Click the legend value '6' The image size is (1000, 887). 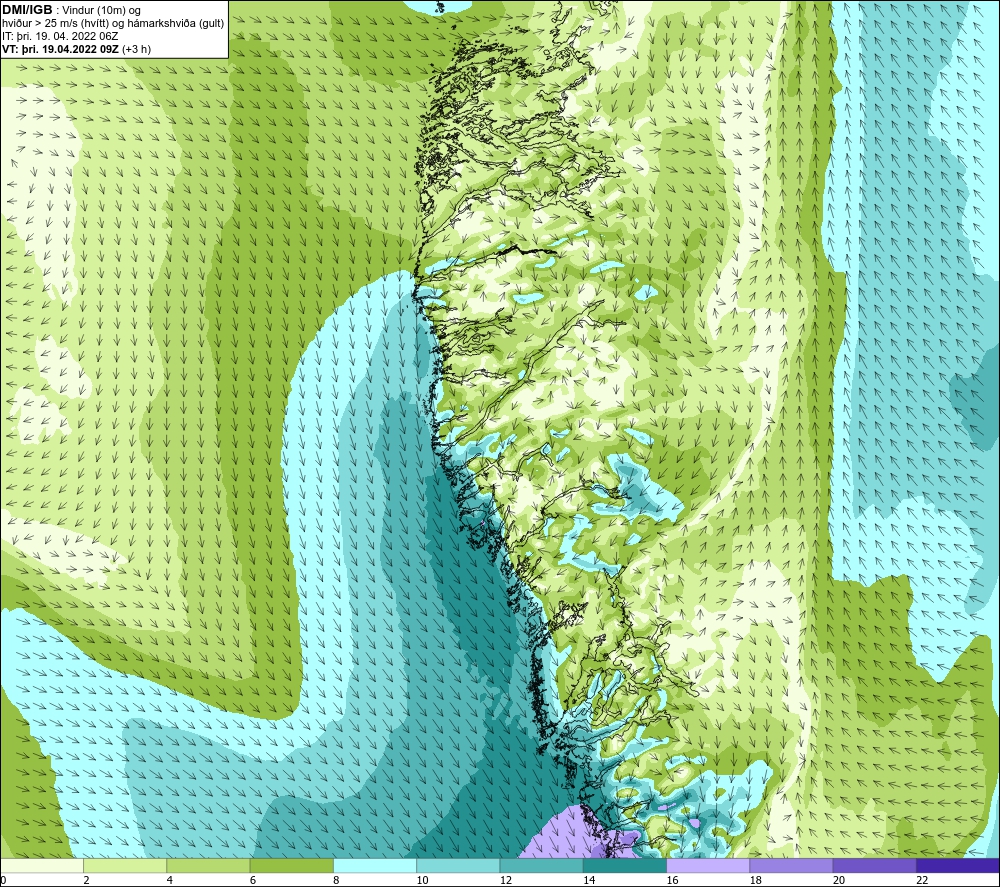click(253, 880)
